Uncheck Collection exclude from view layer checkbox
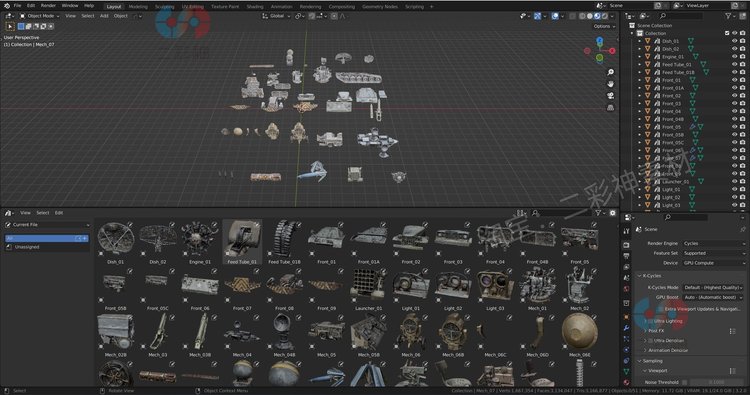Image resolution: width=750 pixels, height=395 pixels. 727,33
